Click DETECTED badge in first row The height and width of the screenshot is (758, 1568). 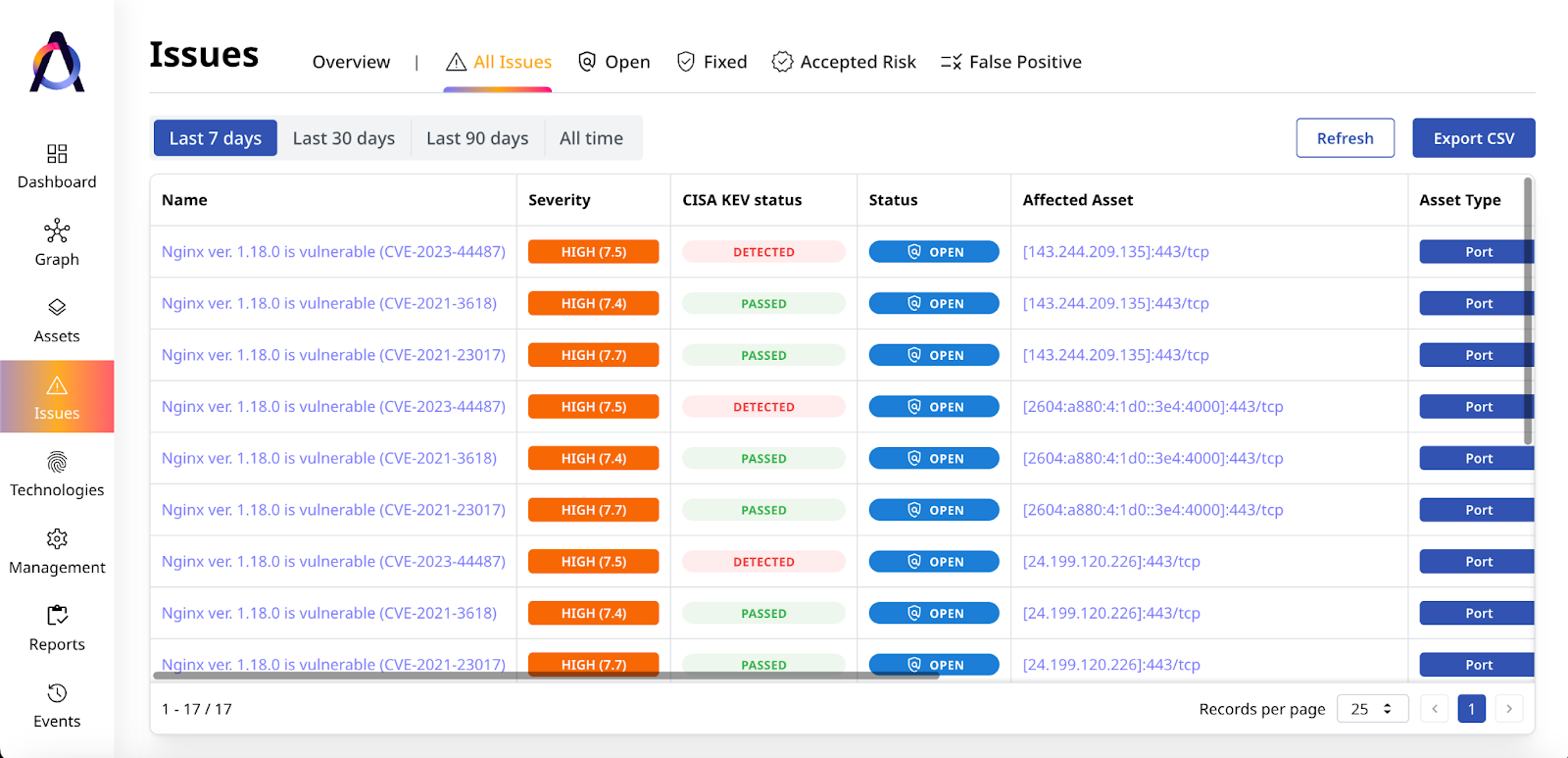point(764,252)
